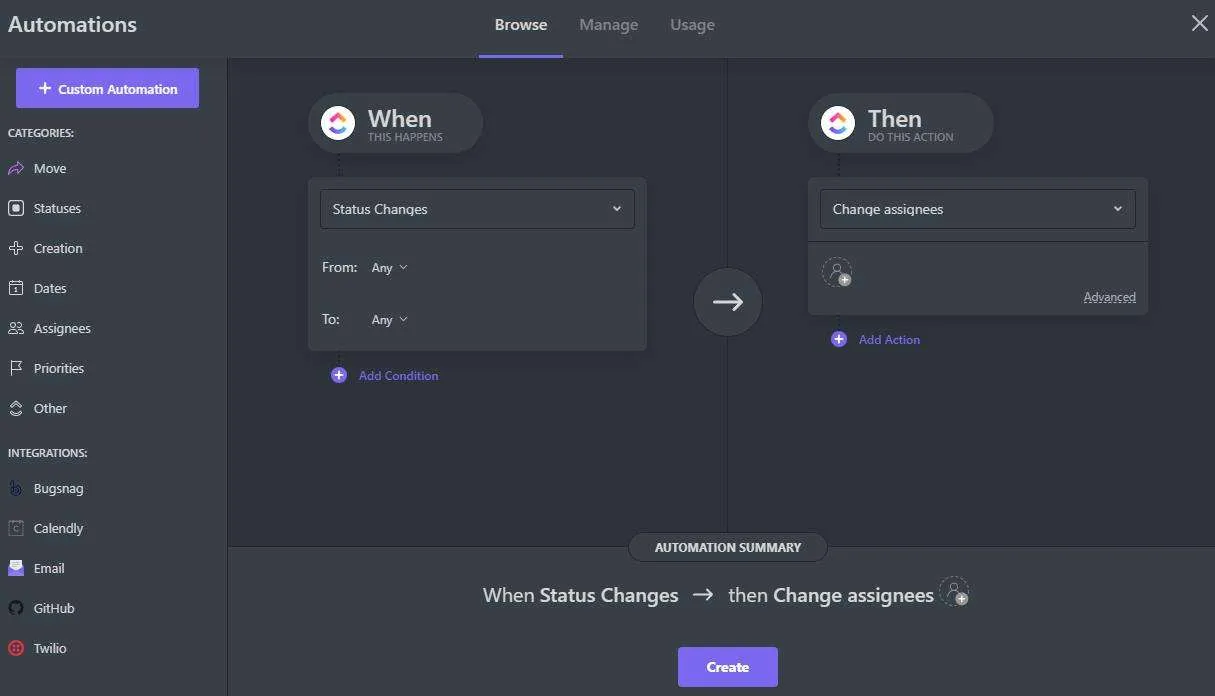Open the Usage tab
Screen dimensions: 1215x696
click(692, 25)
